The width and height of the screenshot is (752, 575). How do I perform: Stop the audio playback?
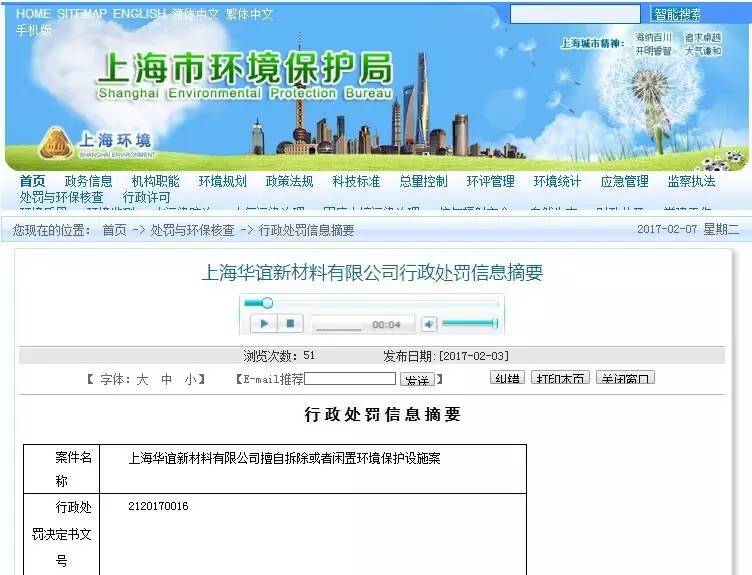point(290,324)
